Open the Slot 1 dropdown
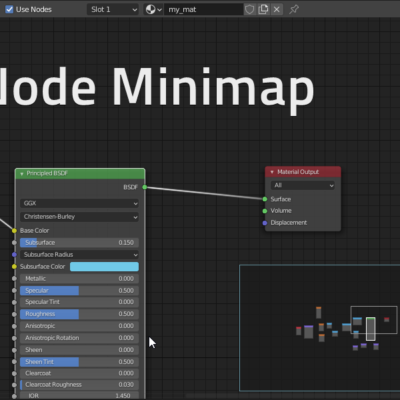400x400 pixels. coord(113,9)
